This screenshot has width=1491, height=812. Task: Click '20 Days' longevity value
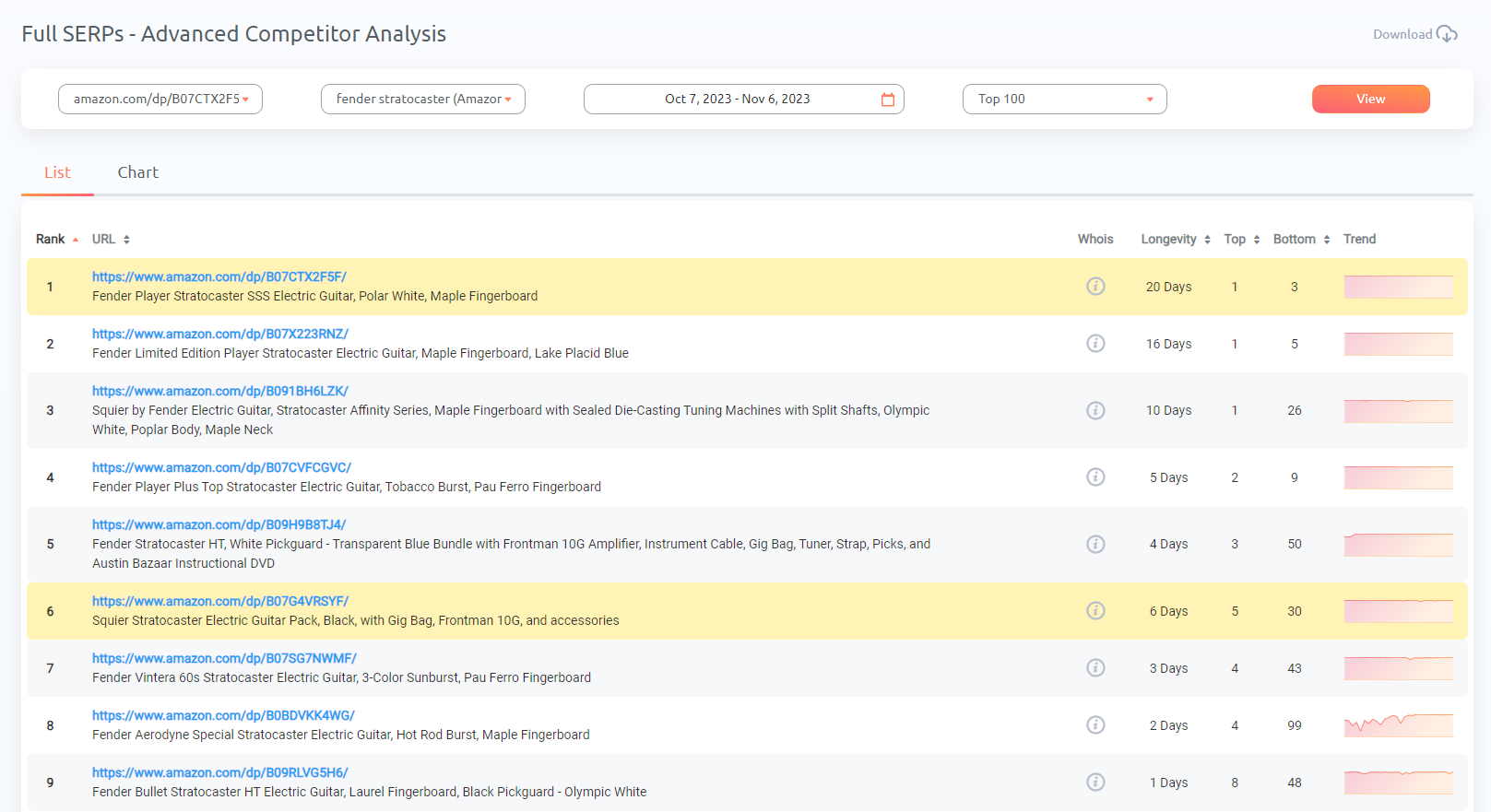click(x=1168, y=287)
